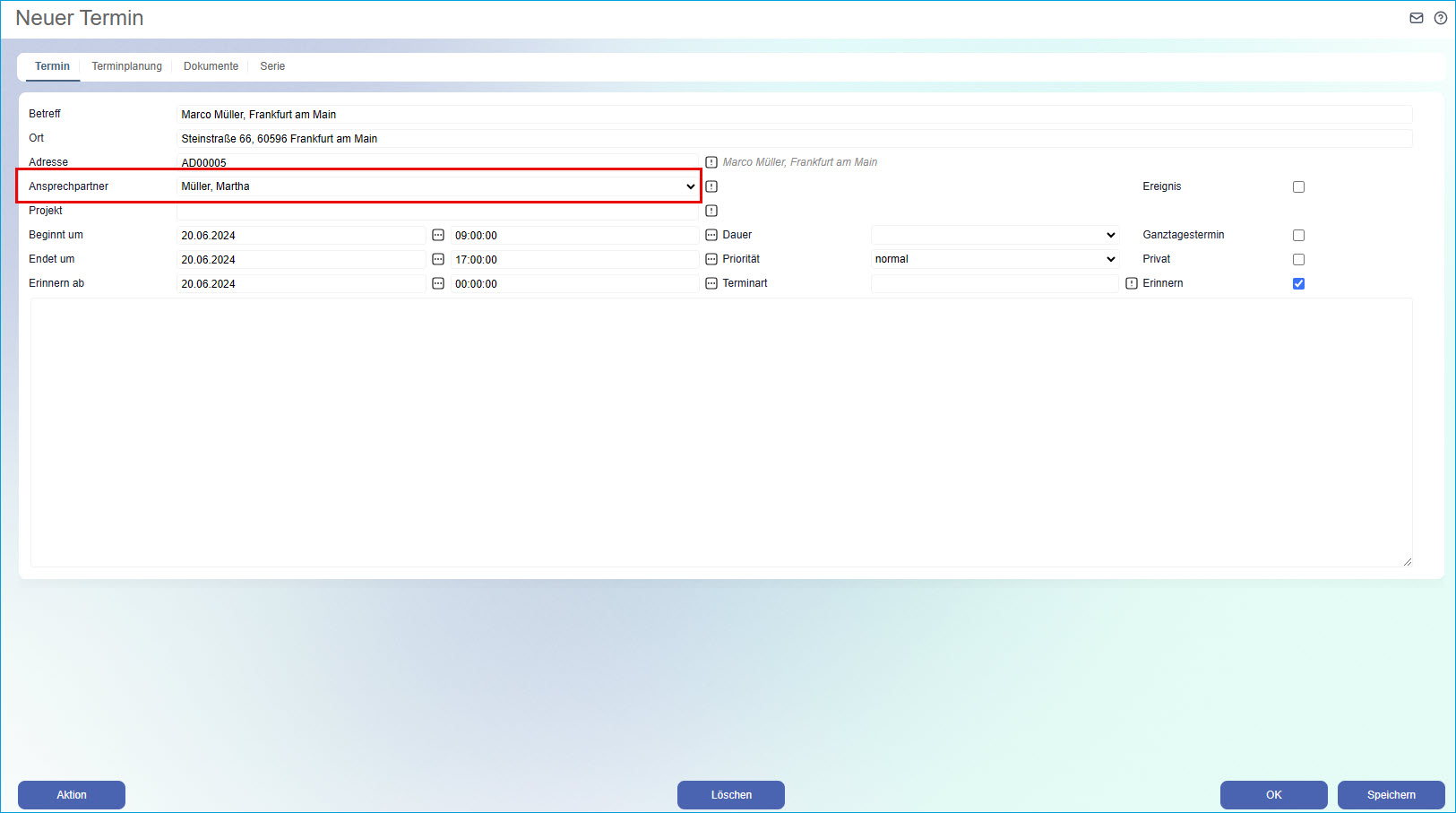Click the Ort field with Steinstraße 66
1456x813 pixels.
[x=794, y=138]
